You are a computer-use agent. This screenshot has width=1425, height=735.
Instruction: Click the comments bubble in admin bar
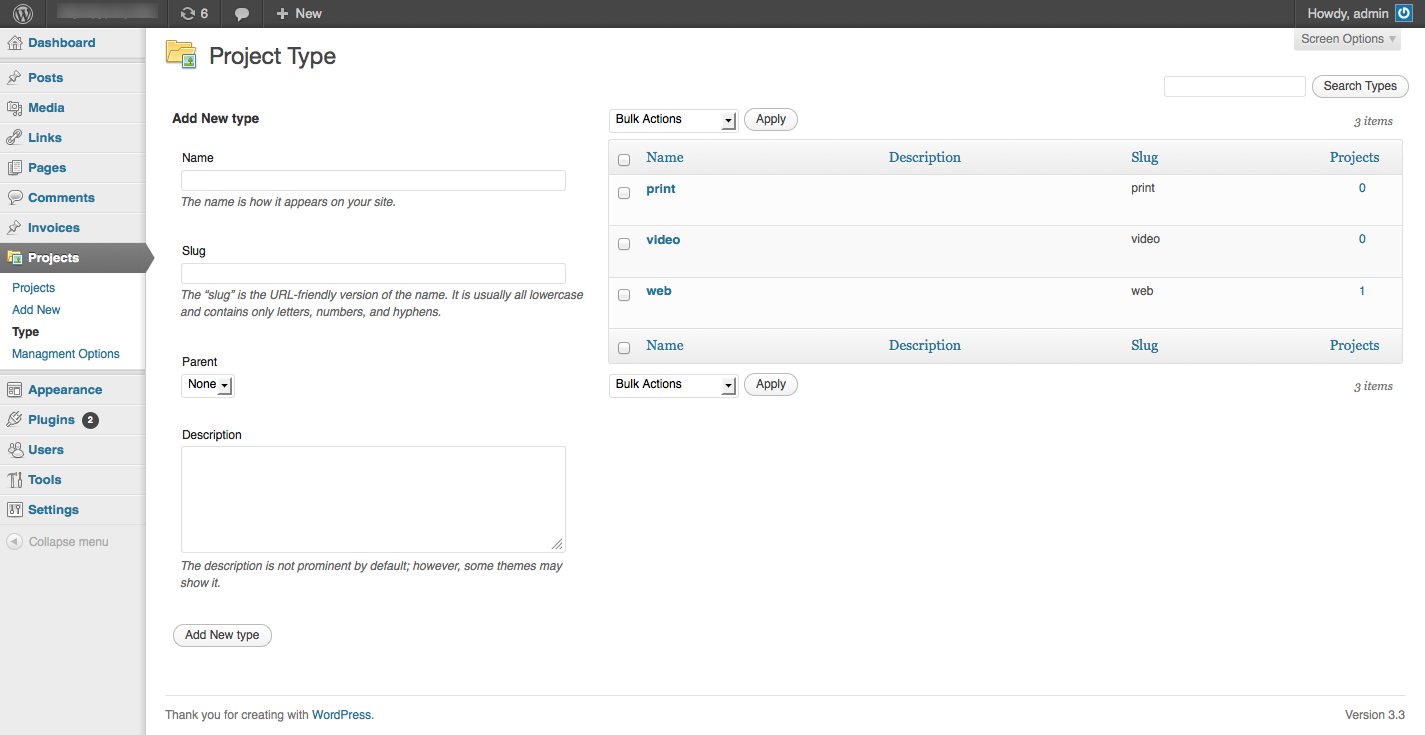click(x=242, y=14)
